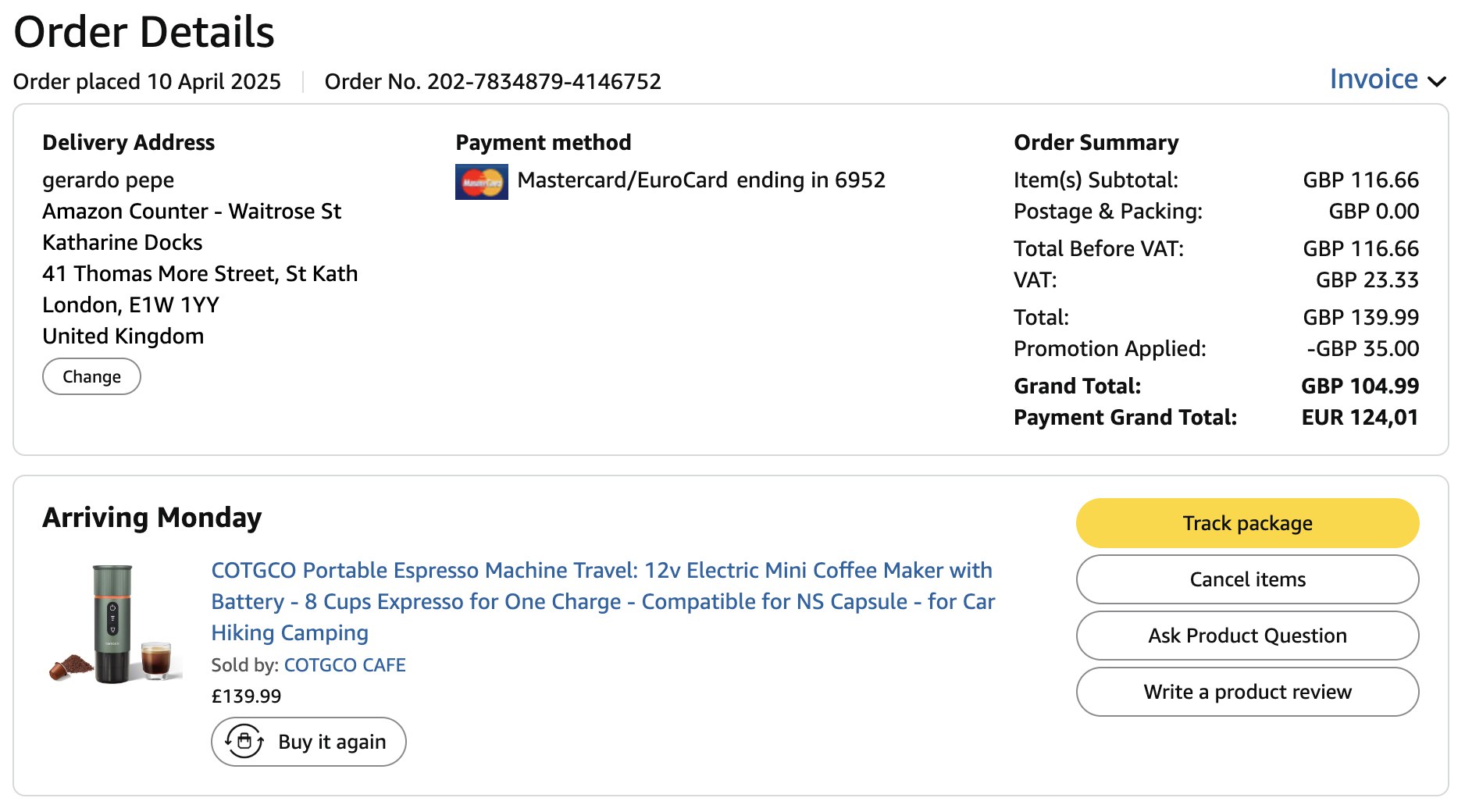Select Write a product review
The image size is (1465, 812).
[1246, 692]
